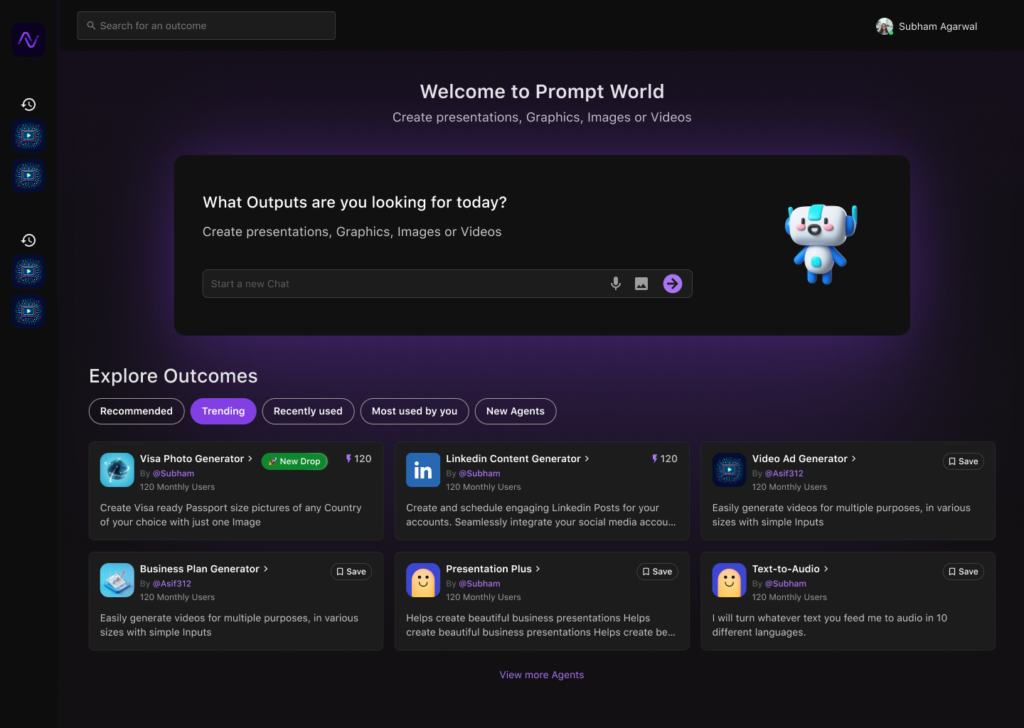Click the View more Agents link
This screenshot has width=1024, height=728.
point(541,675)
